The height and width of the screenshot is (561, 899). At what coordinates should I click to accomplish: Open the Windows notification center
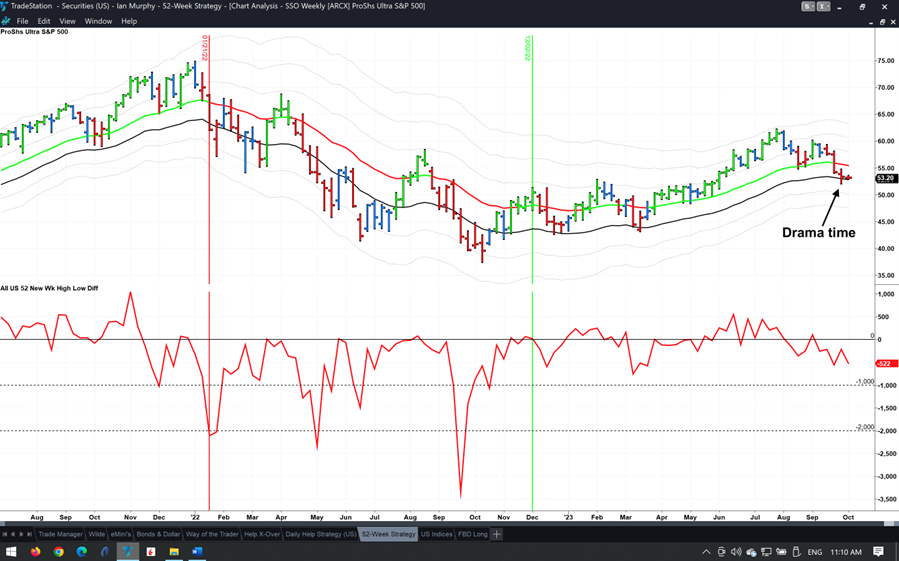879,552
